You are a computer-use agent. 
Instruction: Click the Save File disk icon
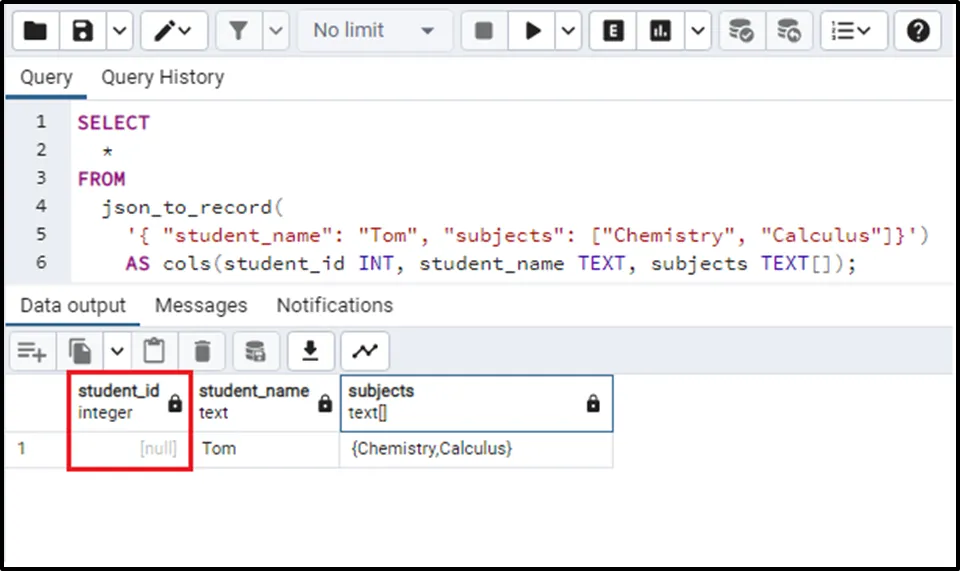[83, 31]
